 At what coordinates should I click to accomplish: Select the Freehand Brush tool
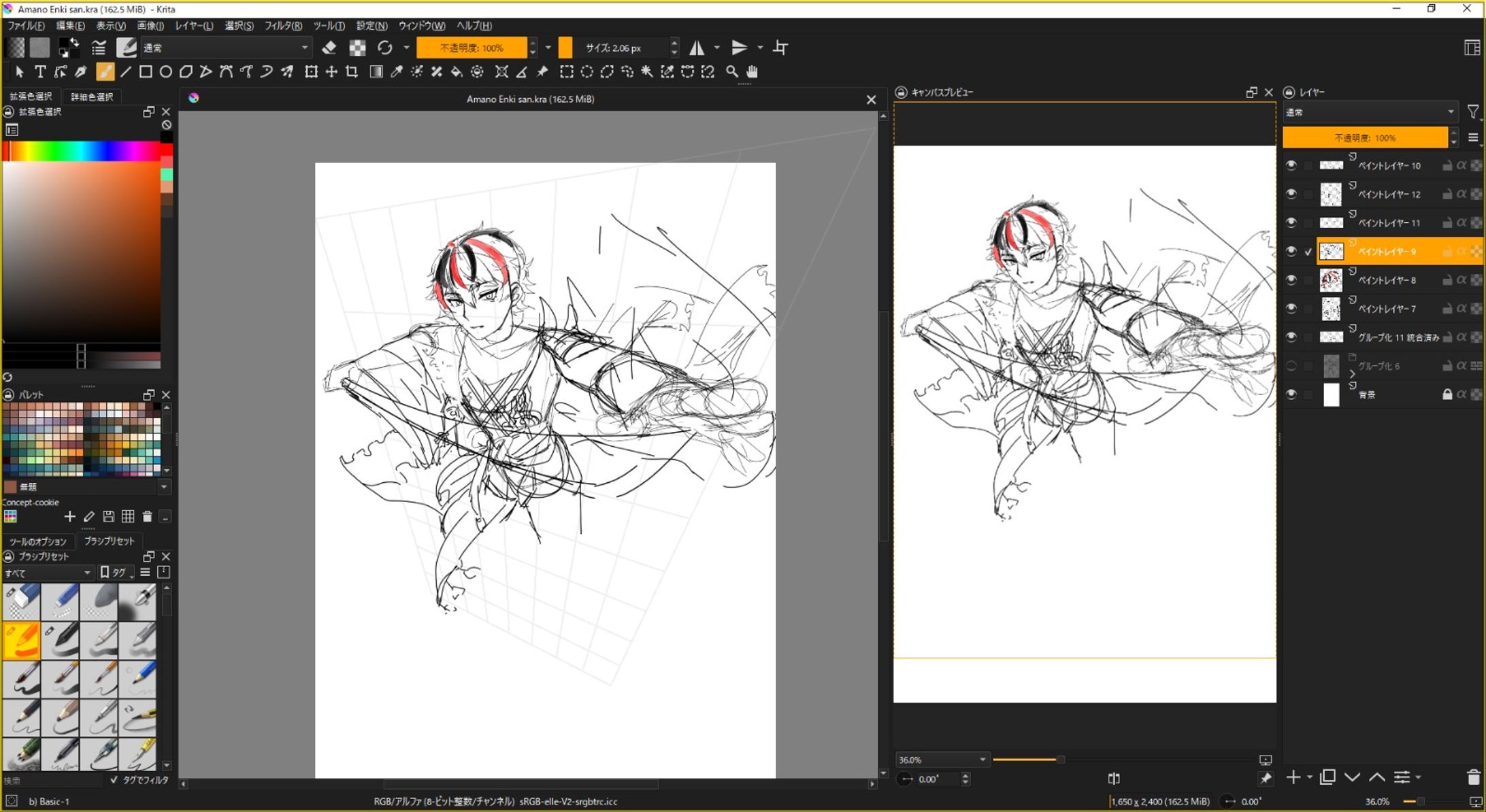pos(105,71)
